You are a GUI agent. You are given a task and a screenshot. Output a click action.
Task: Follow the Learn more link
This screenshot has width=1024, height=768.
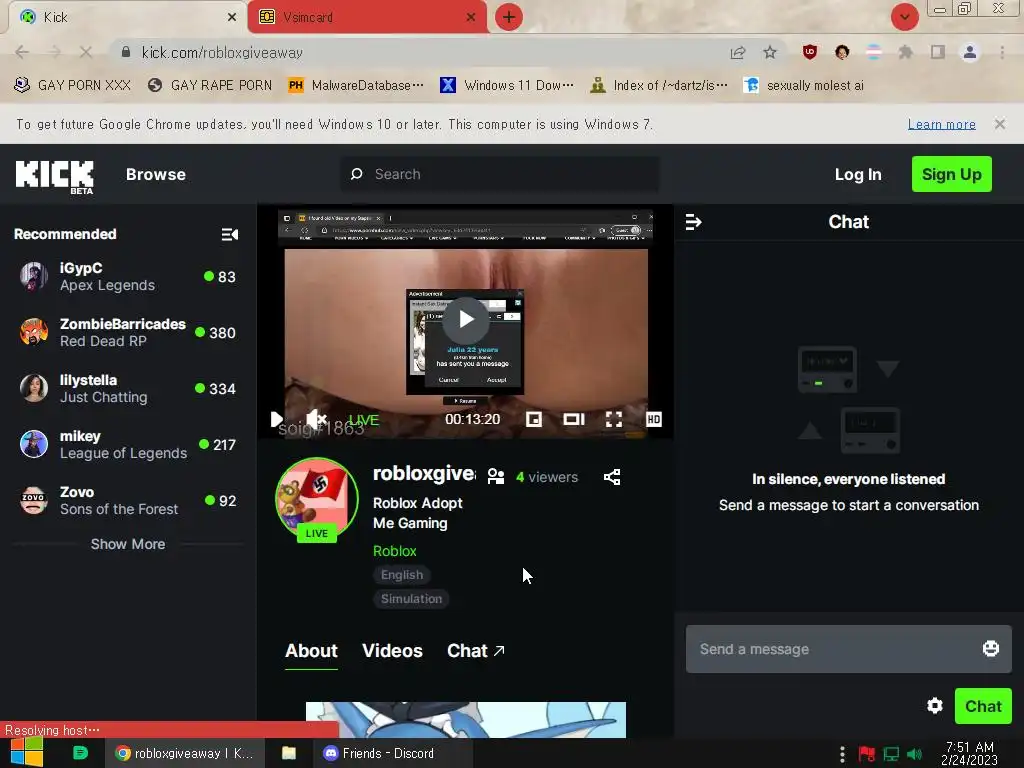(x=941, y=124)
